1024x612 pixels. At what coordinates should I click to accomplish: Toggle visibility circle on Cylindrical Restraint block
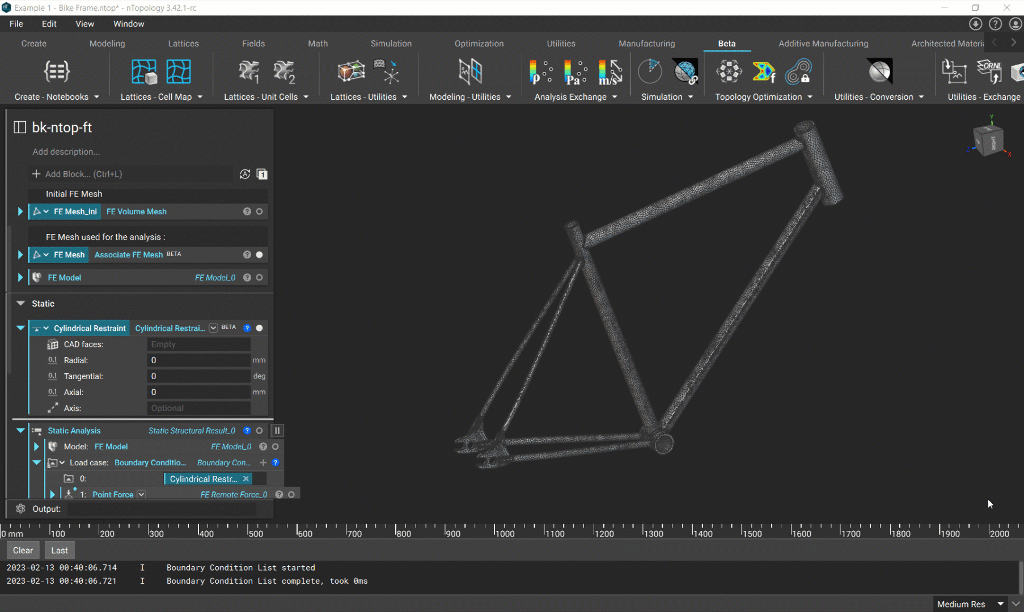pos(259,328)
